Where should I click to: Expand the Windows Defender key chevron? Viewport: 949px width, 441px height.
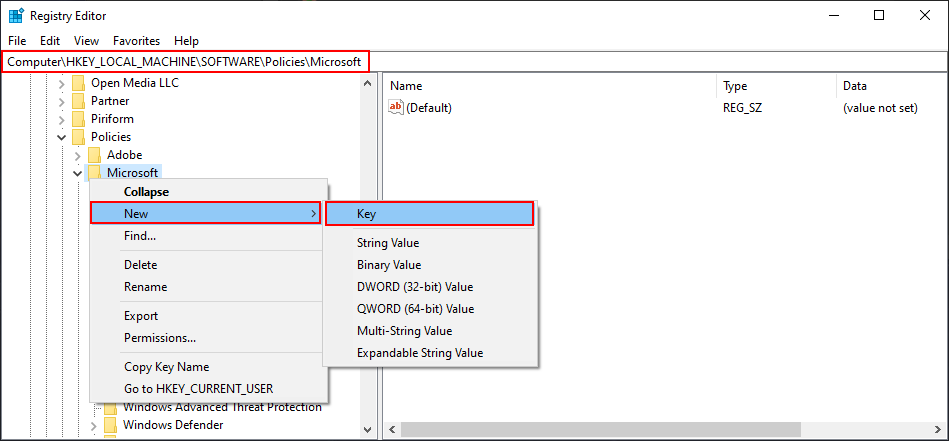coord(94,425)
